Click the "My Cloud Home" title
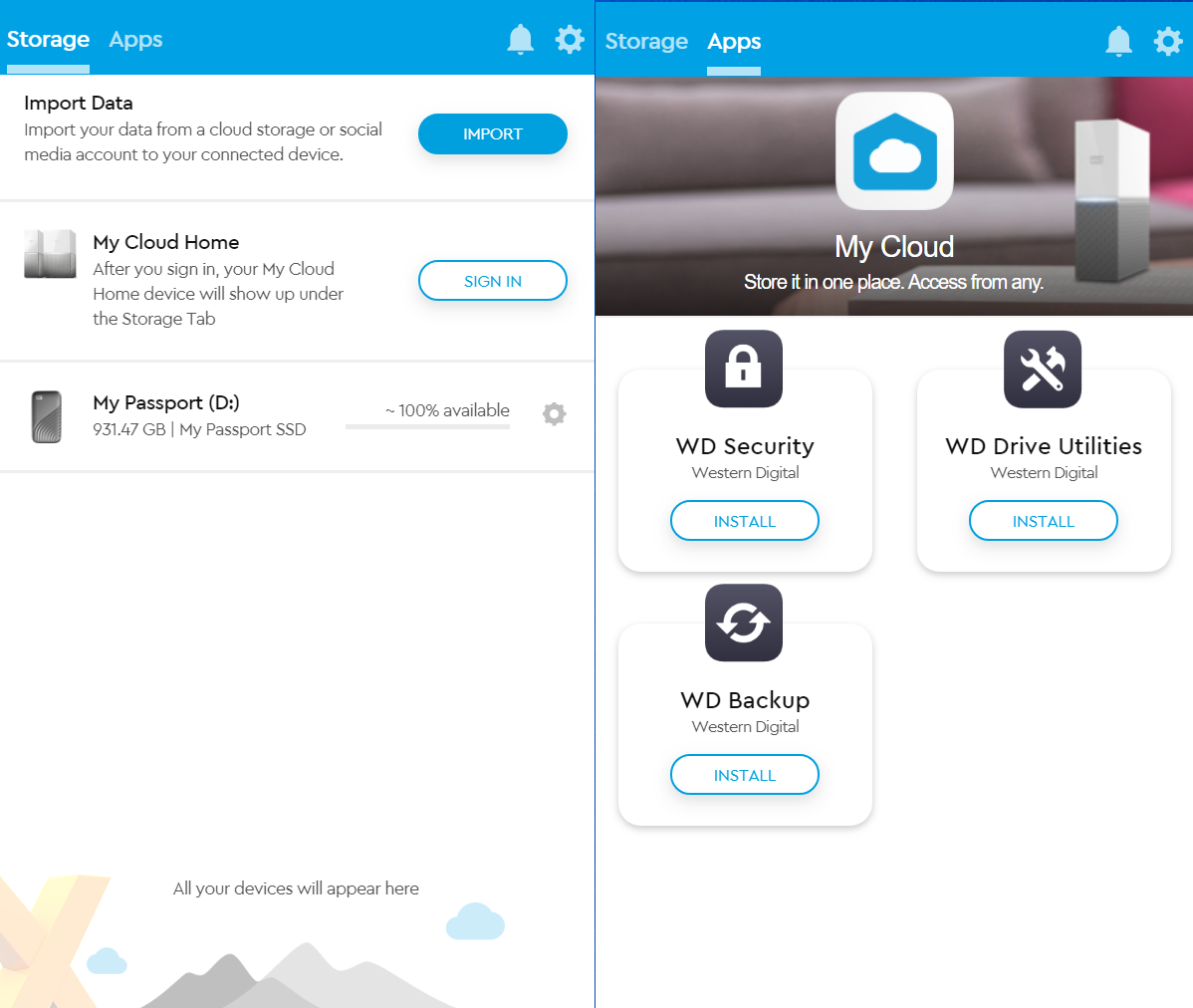Screen dimensions: 1193x1008 click(x=166, y=242)
